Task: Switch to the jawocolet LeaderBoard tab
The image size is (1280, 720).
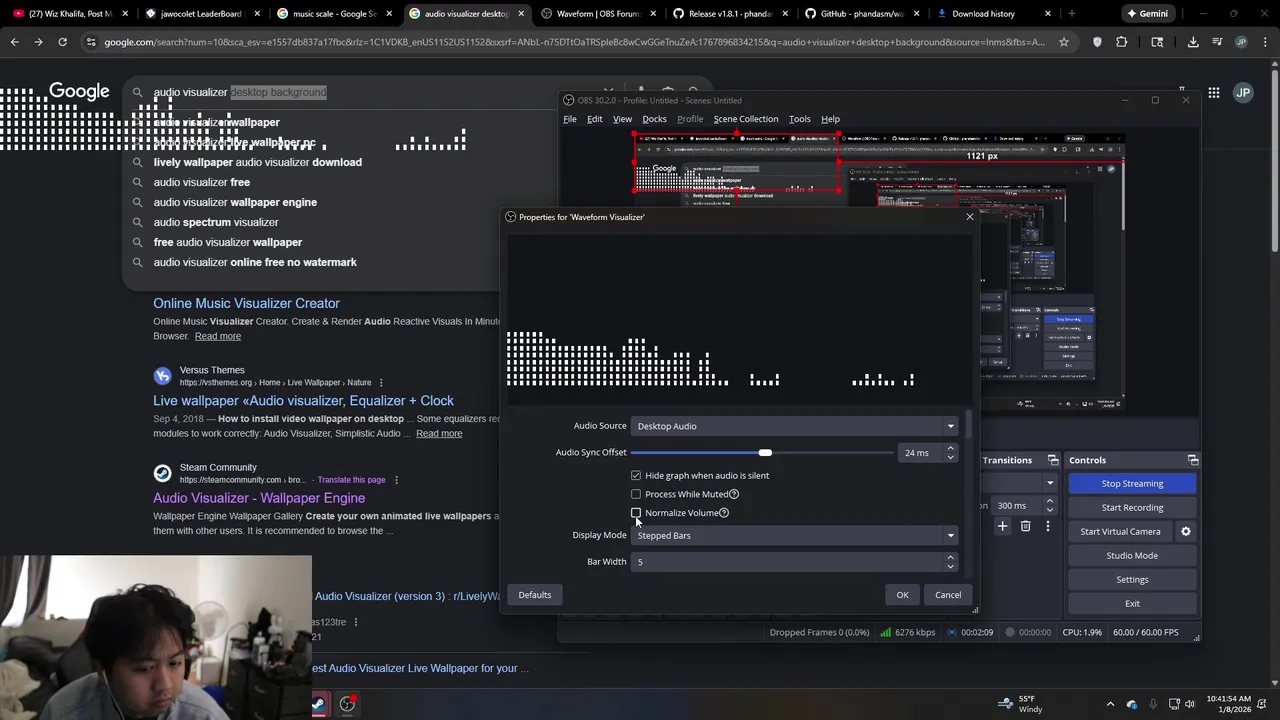Action: click(201, 14)
